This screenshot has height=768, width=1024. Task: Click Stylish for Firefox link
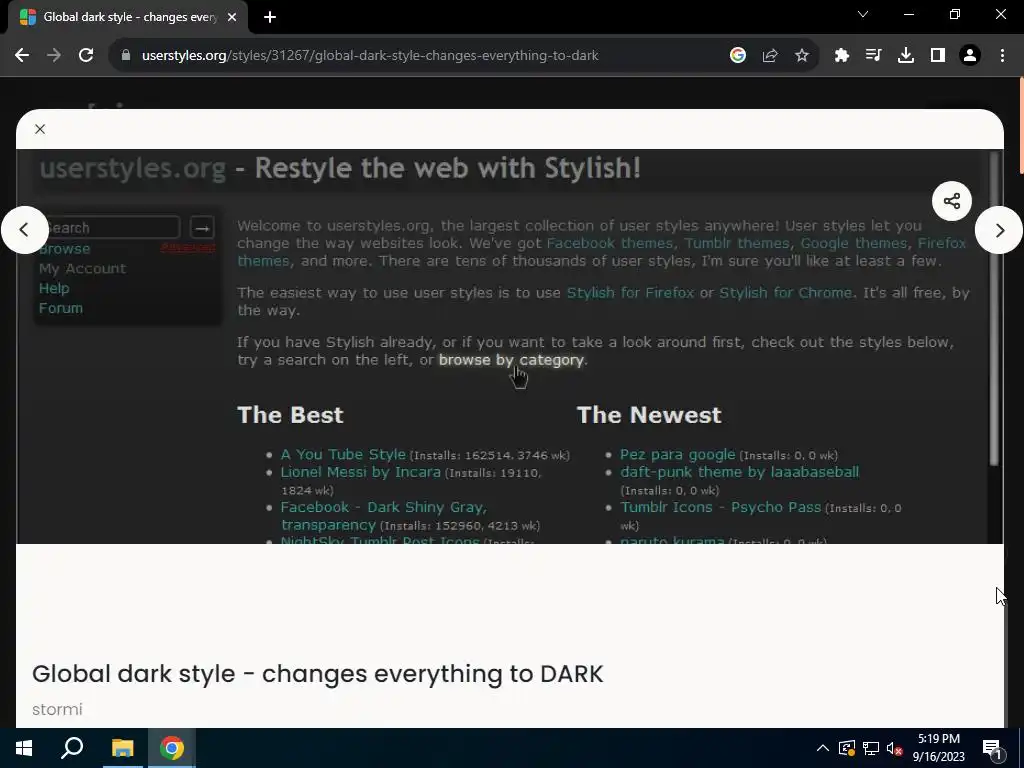point(630,293)
